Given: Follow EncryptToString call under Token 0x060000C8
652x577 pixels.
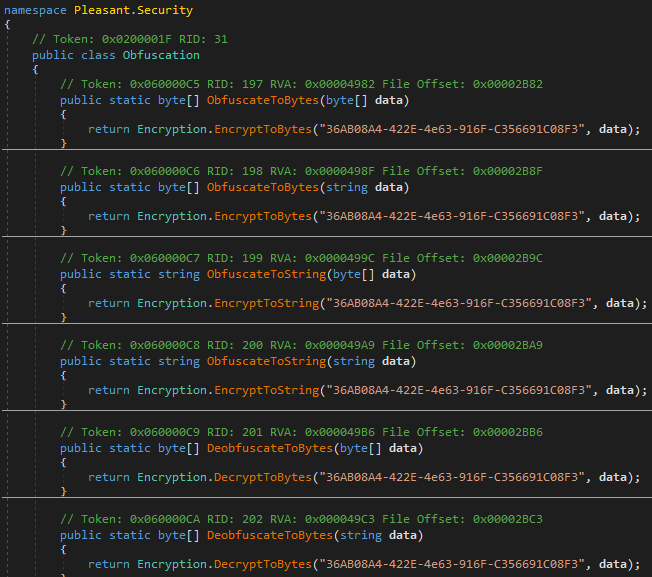Looking at the screenshot, I should [x=266, y=390].
